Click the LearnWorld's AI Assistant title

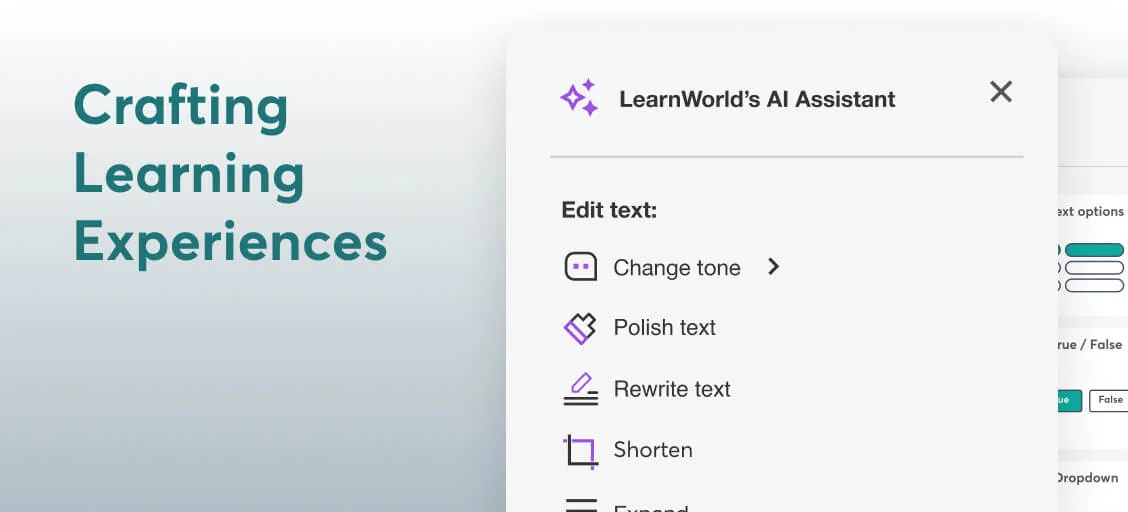[x=757, y=99]
